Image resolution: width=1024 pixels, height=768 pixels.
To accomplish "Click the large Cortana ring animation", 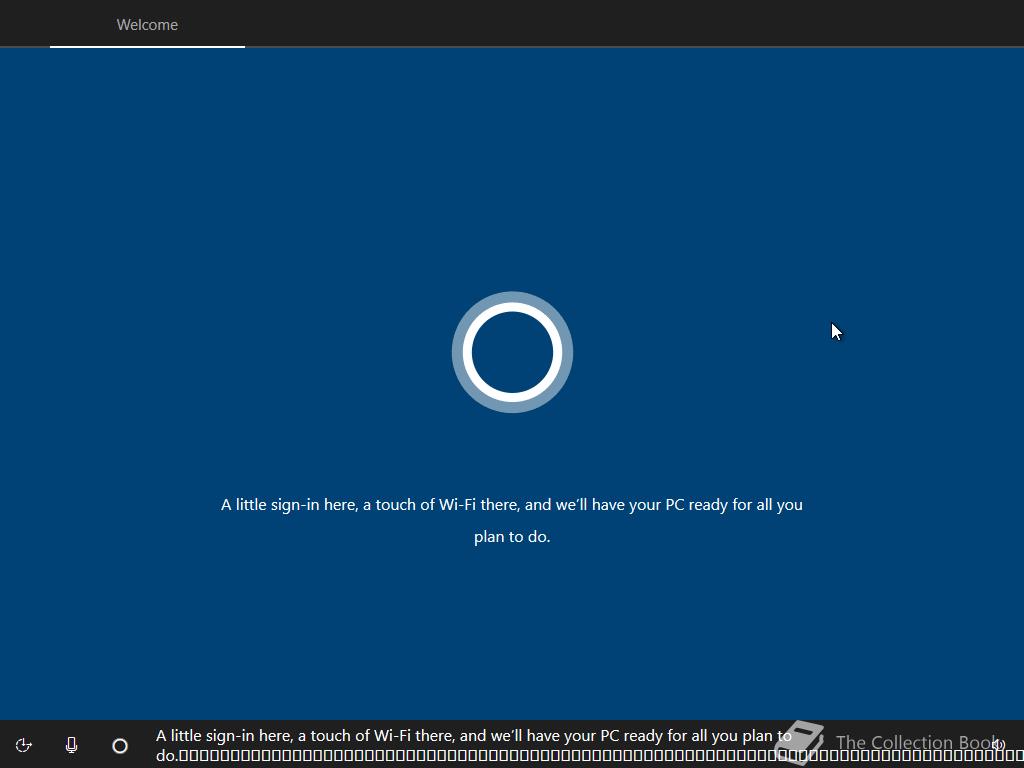I will 512,352.
